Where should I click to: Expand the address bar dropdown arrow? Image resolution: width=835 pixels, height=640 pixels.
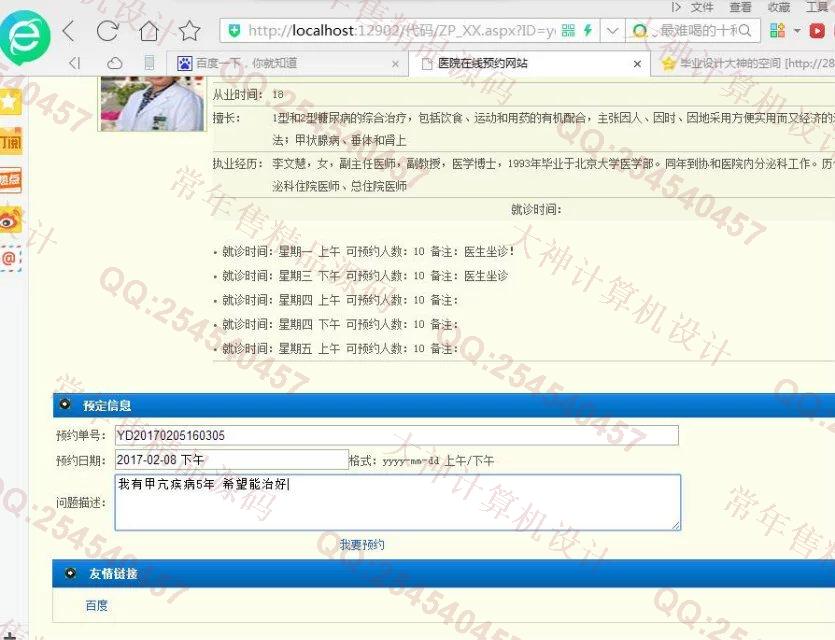pos(612,31)
